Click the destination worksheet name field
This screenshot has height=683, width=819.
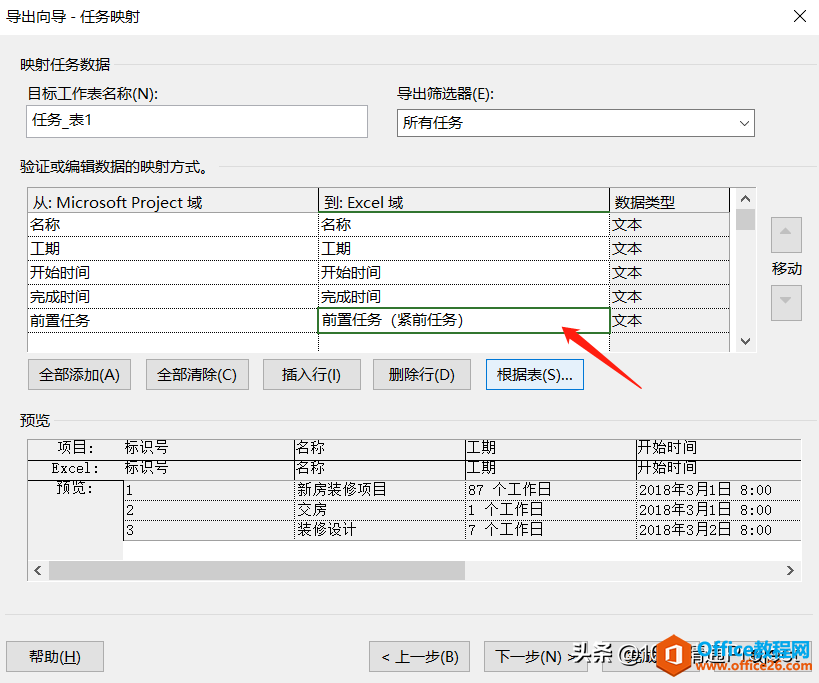coord(197,121)
